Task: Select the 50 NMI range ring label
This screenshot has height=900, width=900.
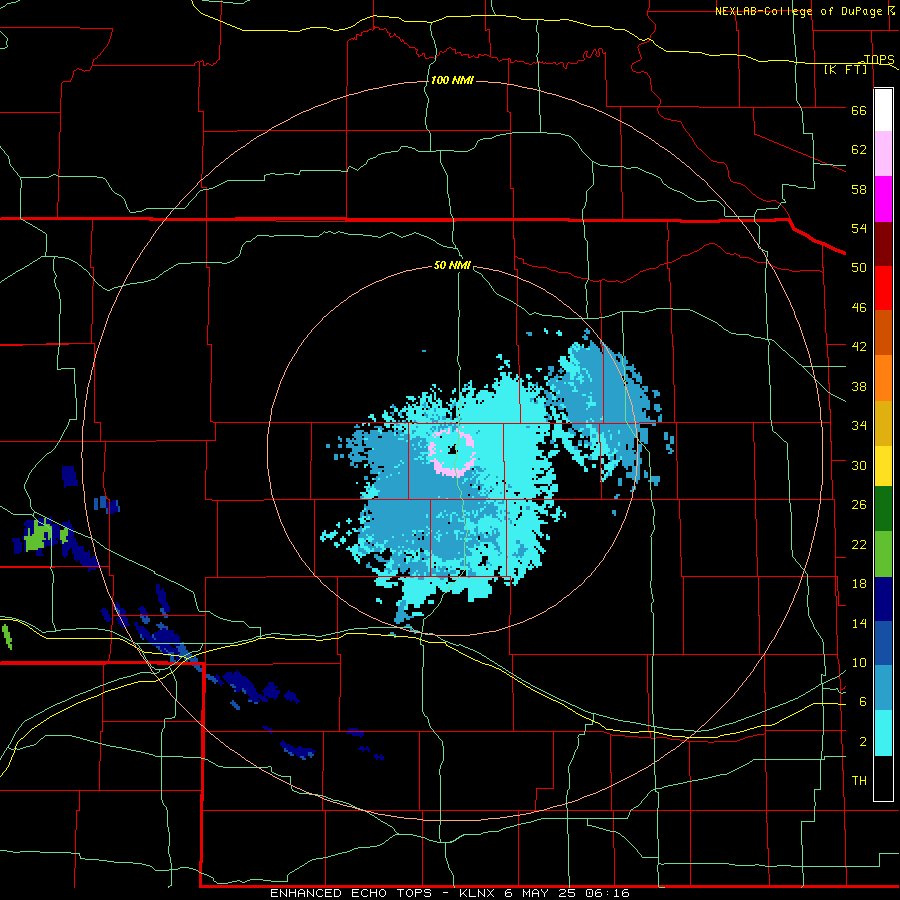Action: pos(452,265)
